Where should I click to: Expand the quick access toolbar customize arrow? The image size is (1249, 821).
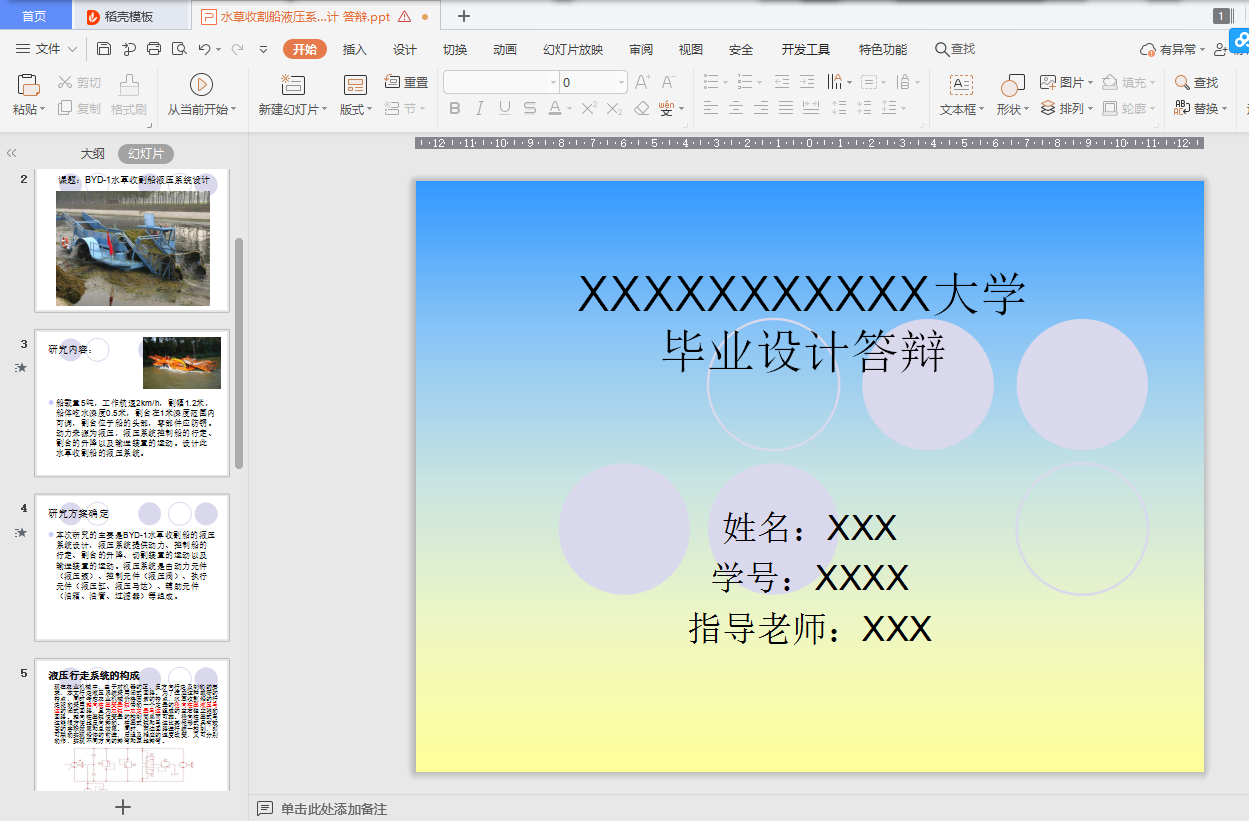coord(263,49)
